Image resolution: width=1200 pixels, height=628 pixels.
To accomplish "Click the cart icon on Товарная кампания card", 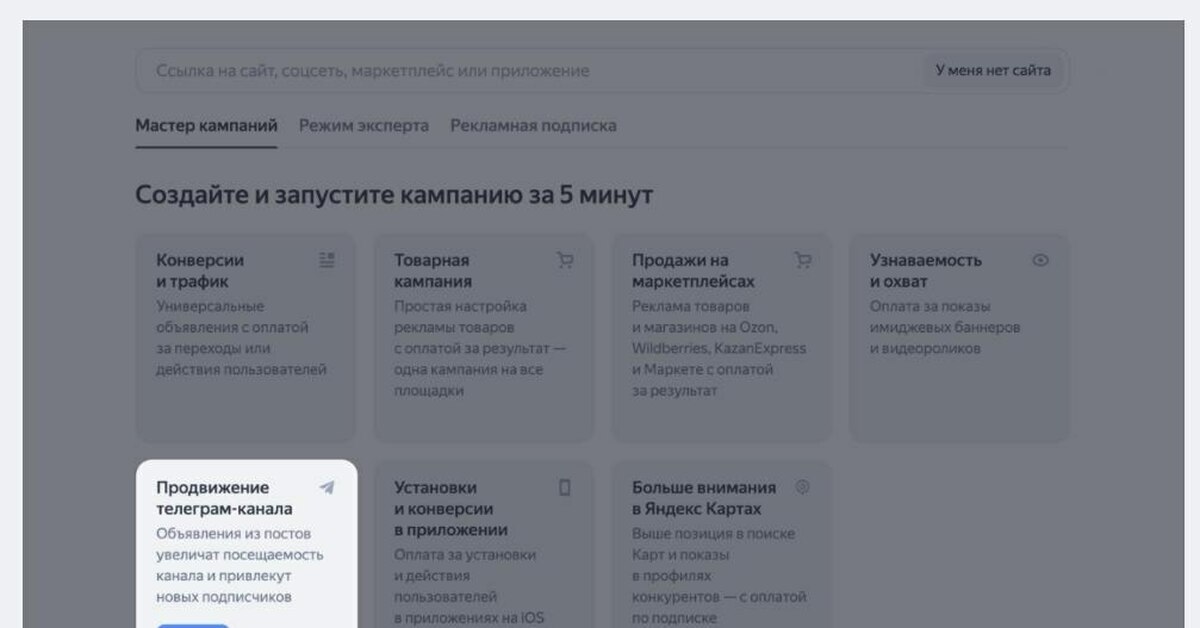I will pyautogui.click(x=565, y=260).
